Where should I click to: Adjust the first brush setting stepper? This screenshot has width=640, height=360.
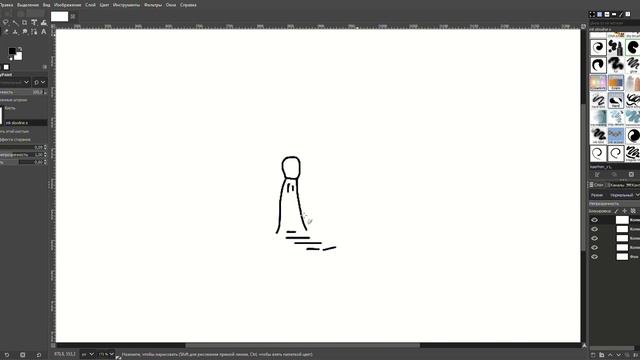coord(45,147)
